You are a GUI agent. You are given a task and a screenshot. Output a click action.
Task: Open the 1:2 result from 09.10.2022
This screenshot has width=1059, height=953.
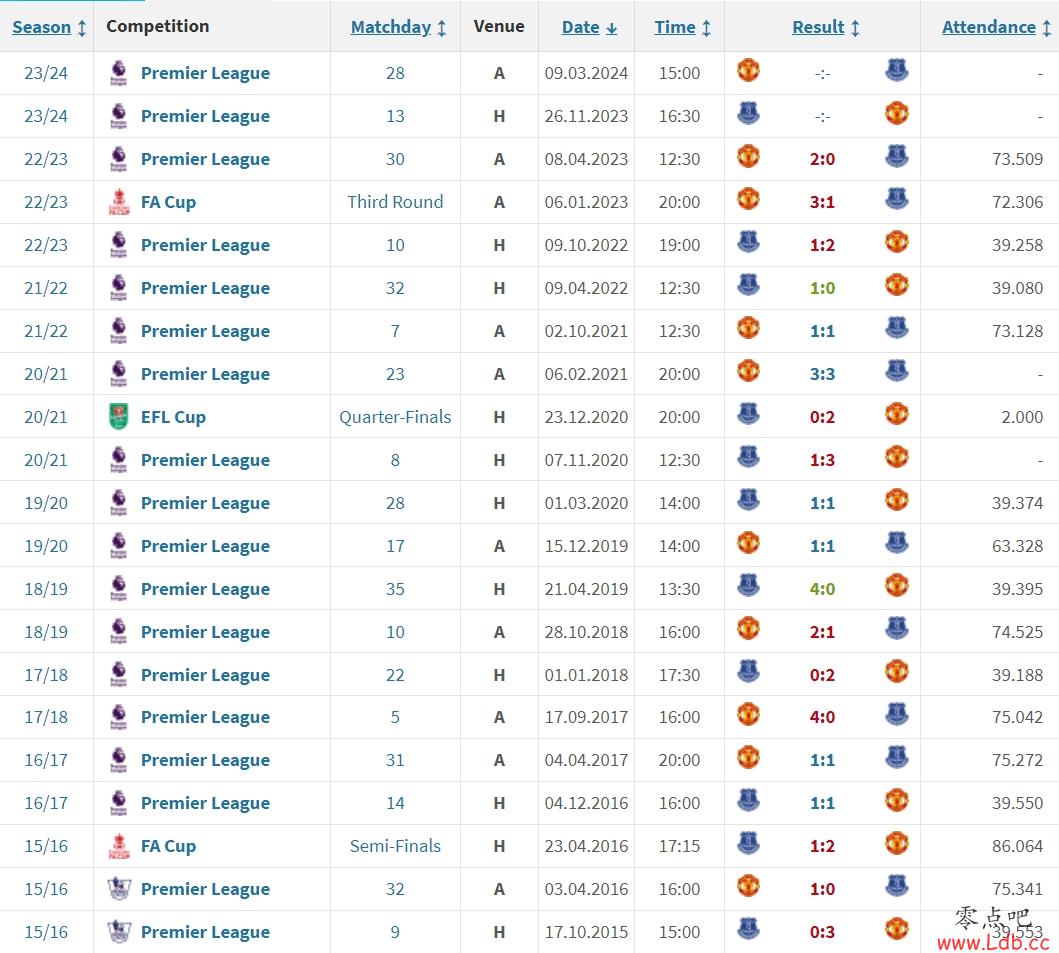822,245
